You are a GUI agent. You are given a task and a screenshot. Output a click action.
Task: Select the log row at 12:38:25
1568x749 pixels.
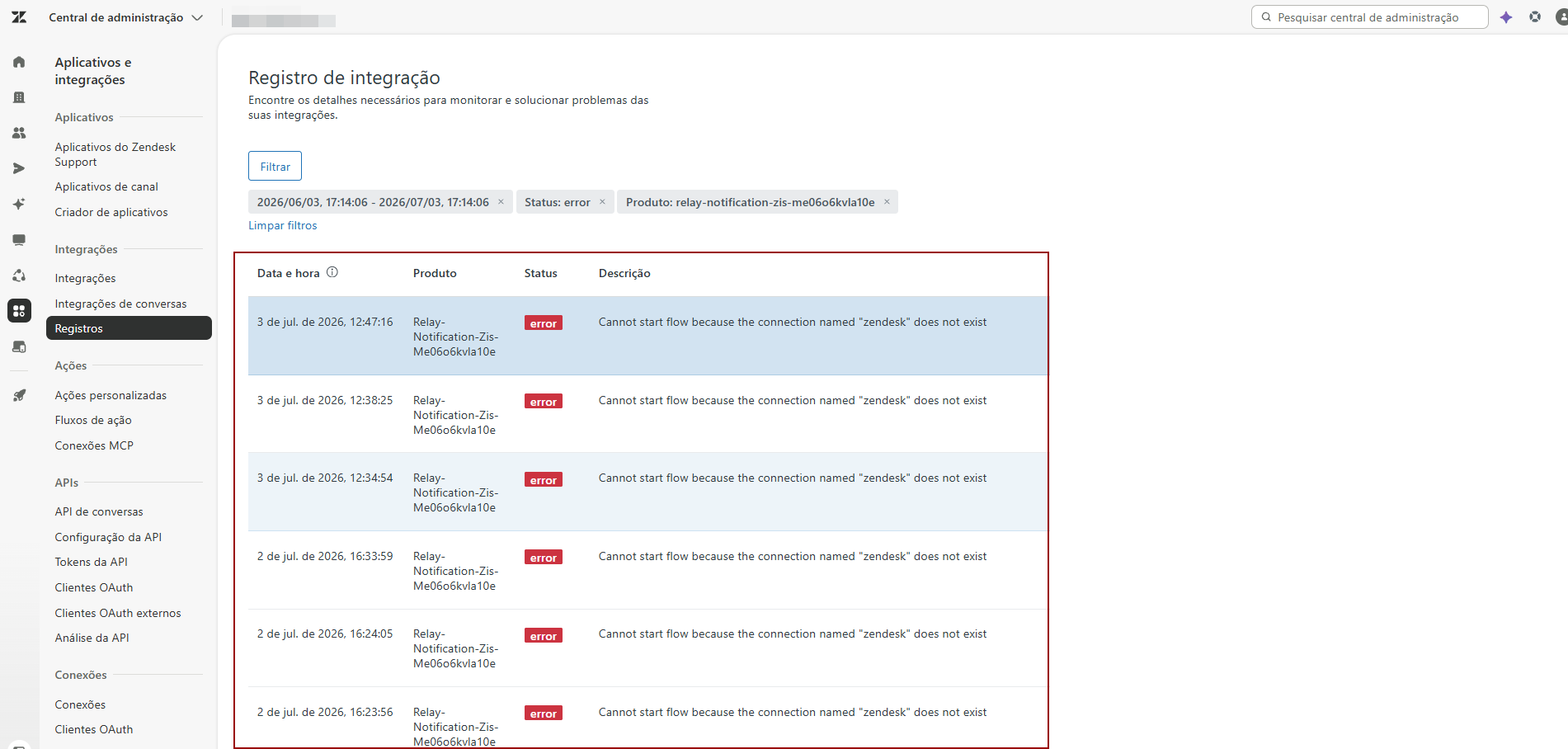tap(647, 414)
